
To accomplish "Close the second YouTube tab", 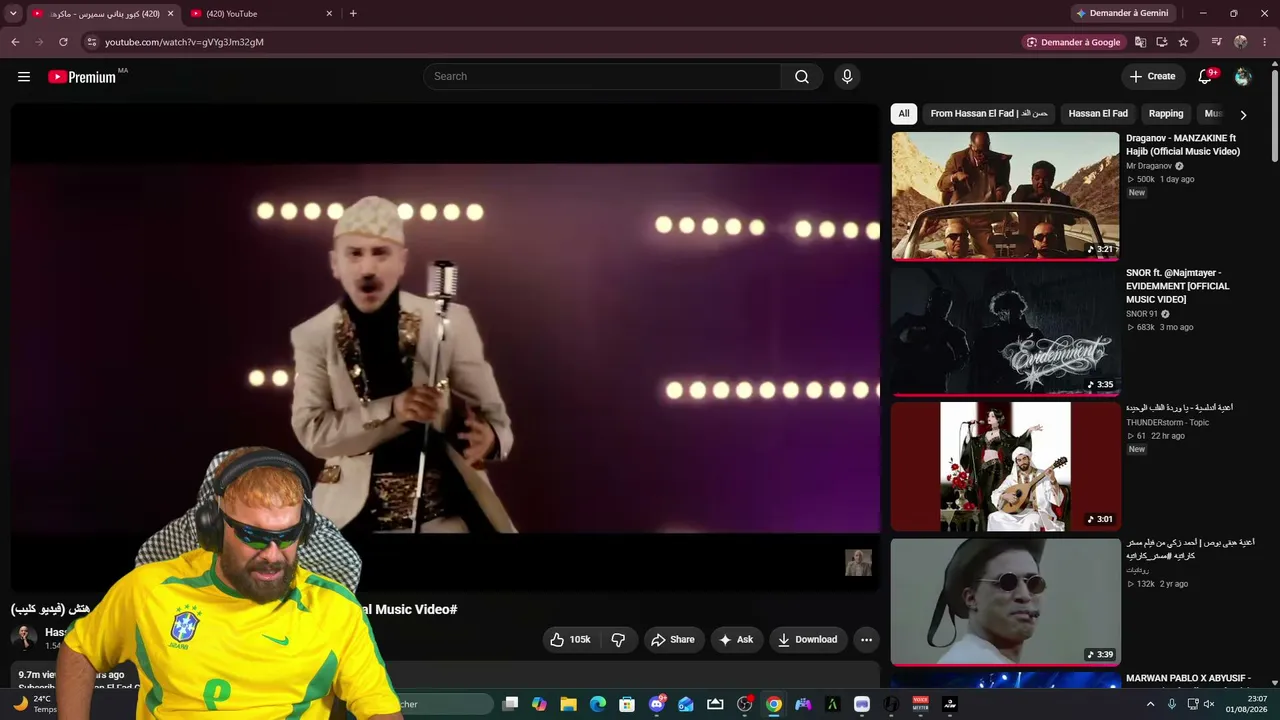I will pyautogui.click(x=329, y=14).
